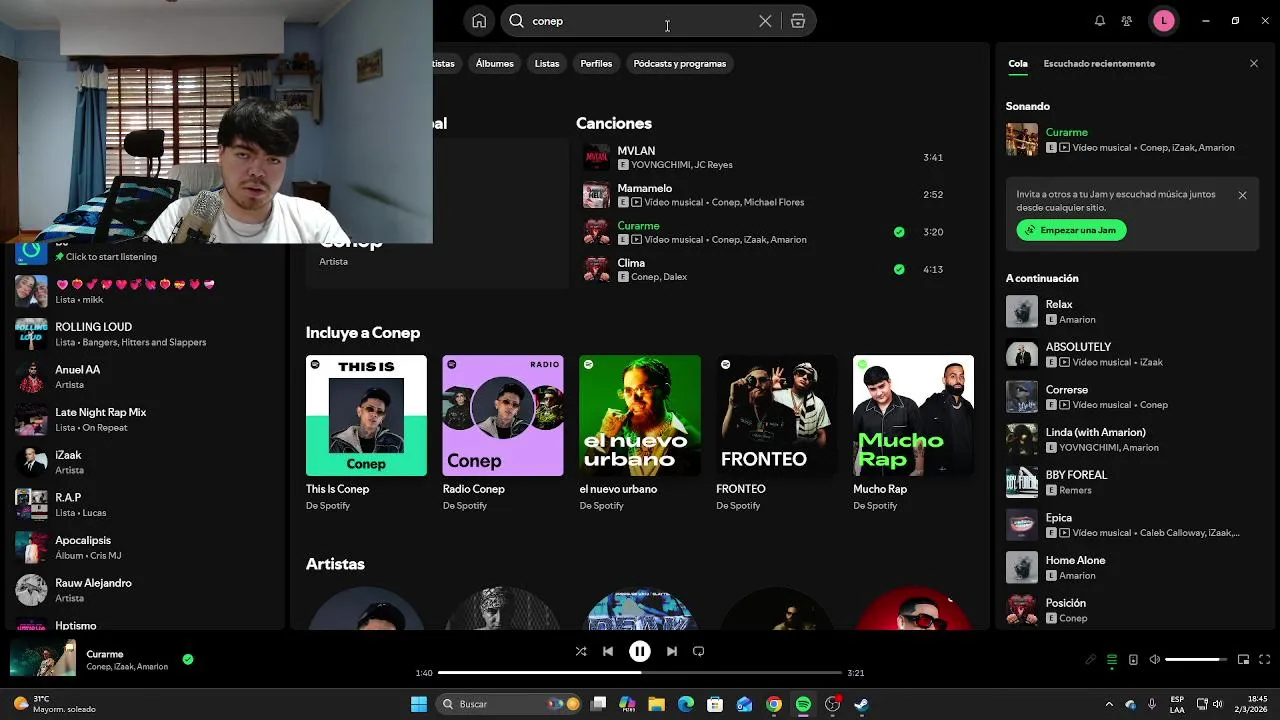Seek within the song progress bar
The height and width of the screenshot is (720, 1280).
[640, 673]
